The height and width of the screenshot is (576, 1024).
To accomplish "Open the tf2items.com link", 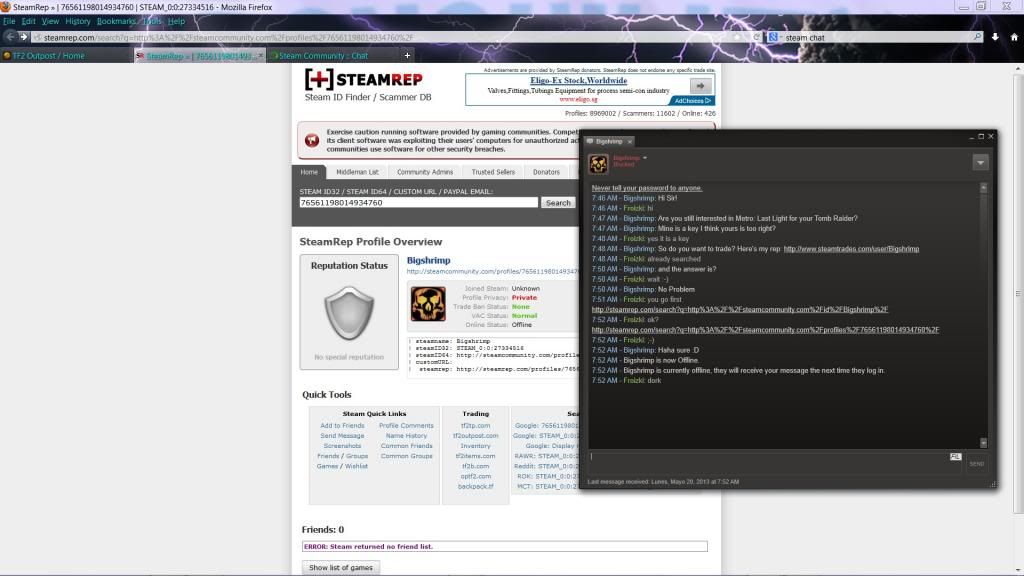I will [475, 456].
